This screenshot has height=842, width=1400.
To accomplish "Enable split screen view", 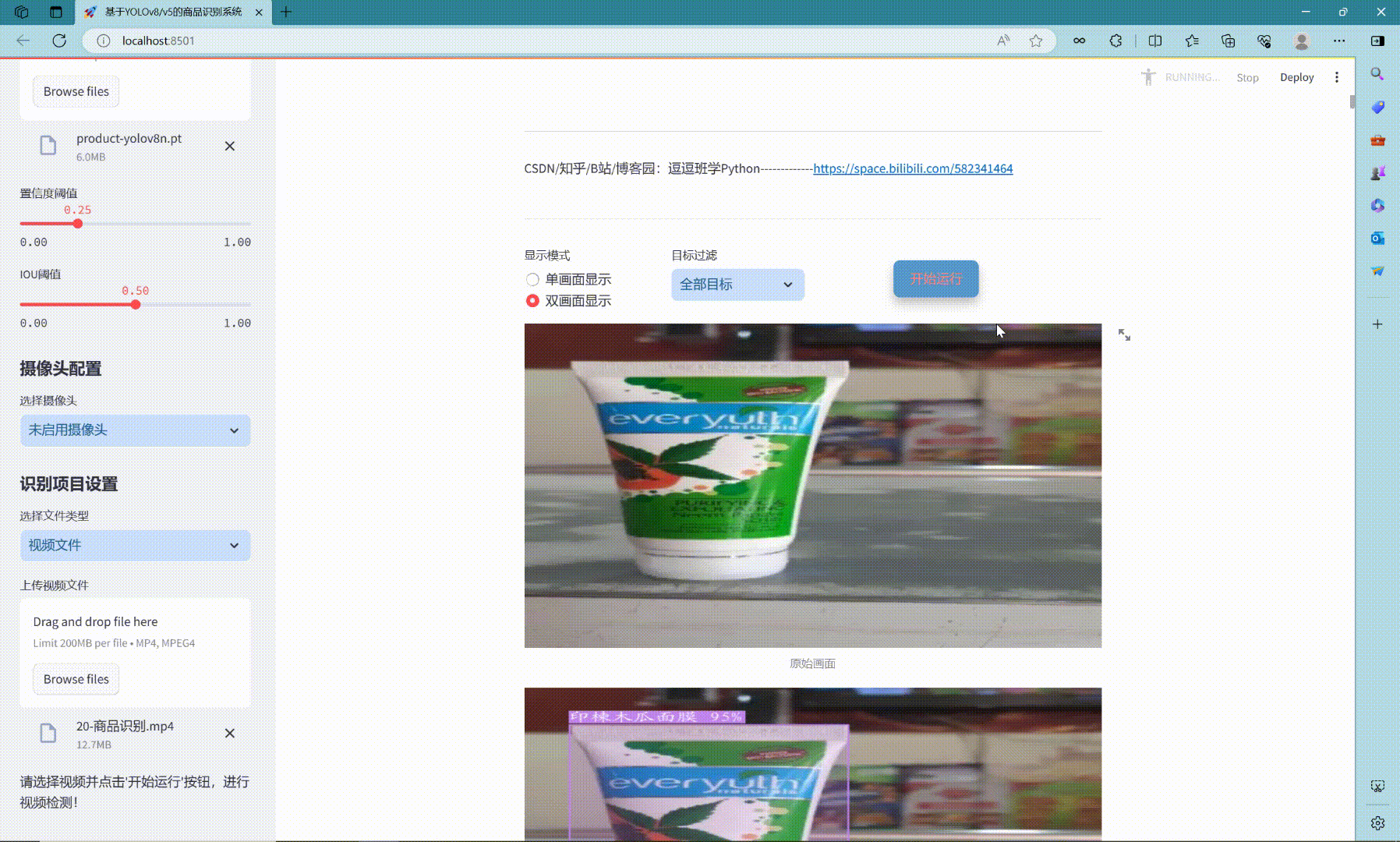I will click(x=1155, y=41).
